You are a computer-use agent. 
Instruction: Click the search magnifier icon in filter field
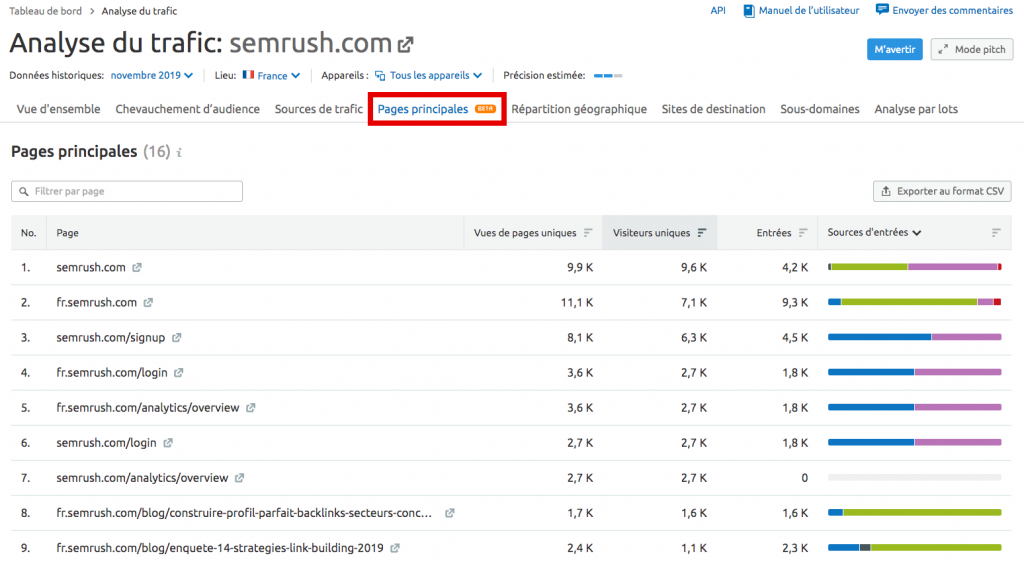(24, 192)
